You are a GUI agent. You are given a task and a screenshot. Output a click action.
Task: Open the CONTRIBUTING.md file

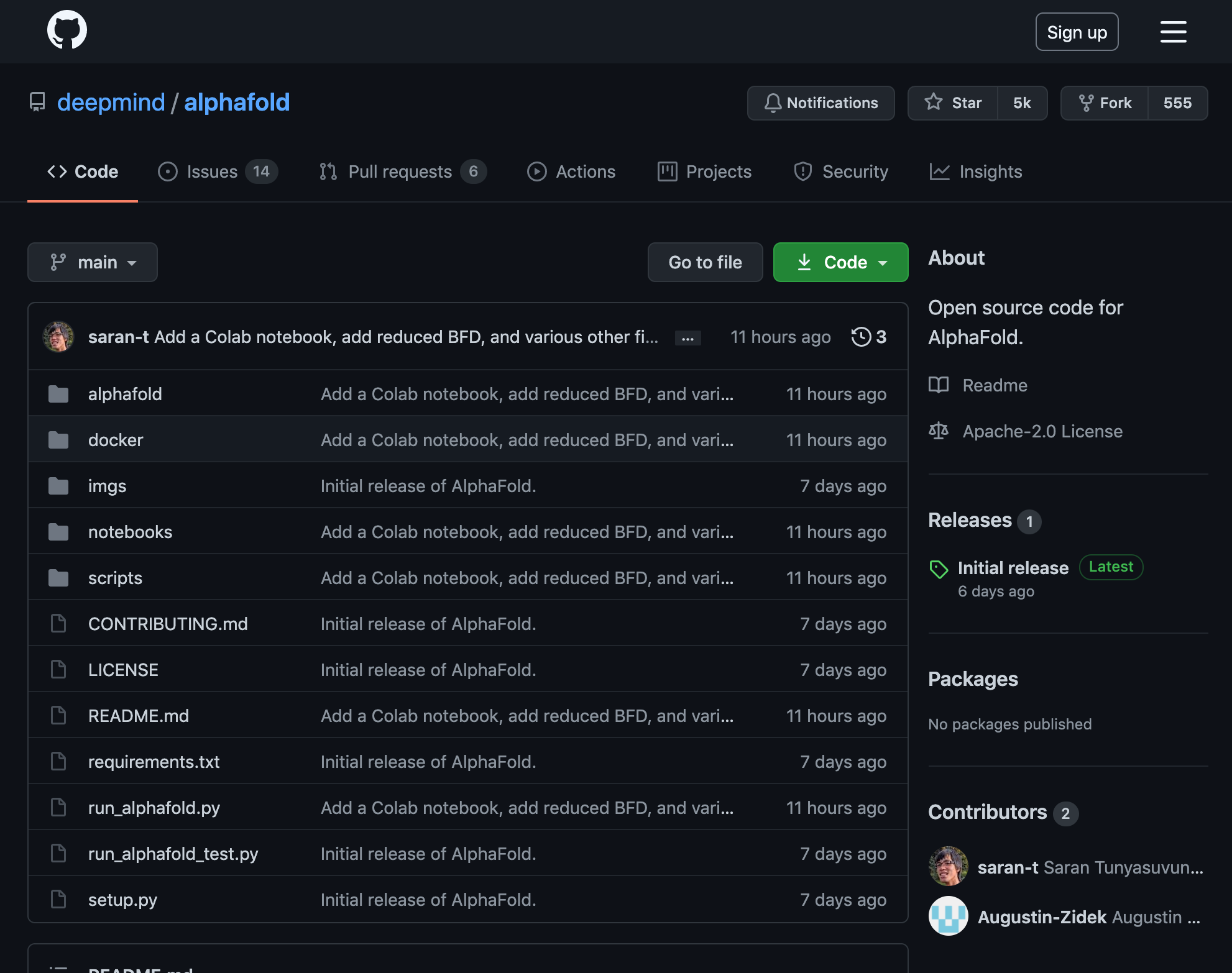pos(168,624)
